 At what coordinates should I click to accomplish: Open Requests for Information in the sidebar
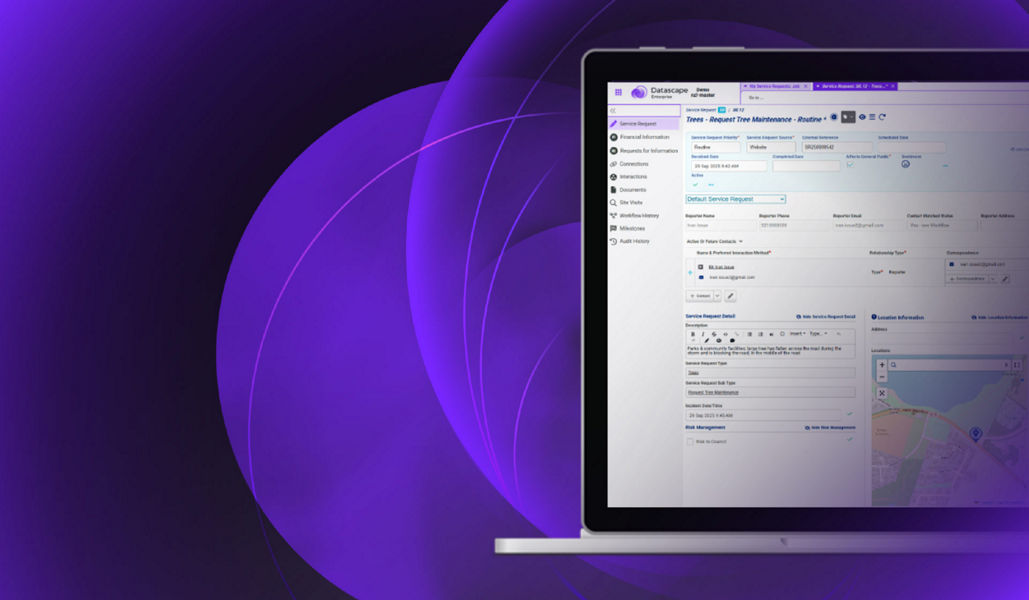(x=643, y=150)
